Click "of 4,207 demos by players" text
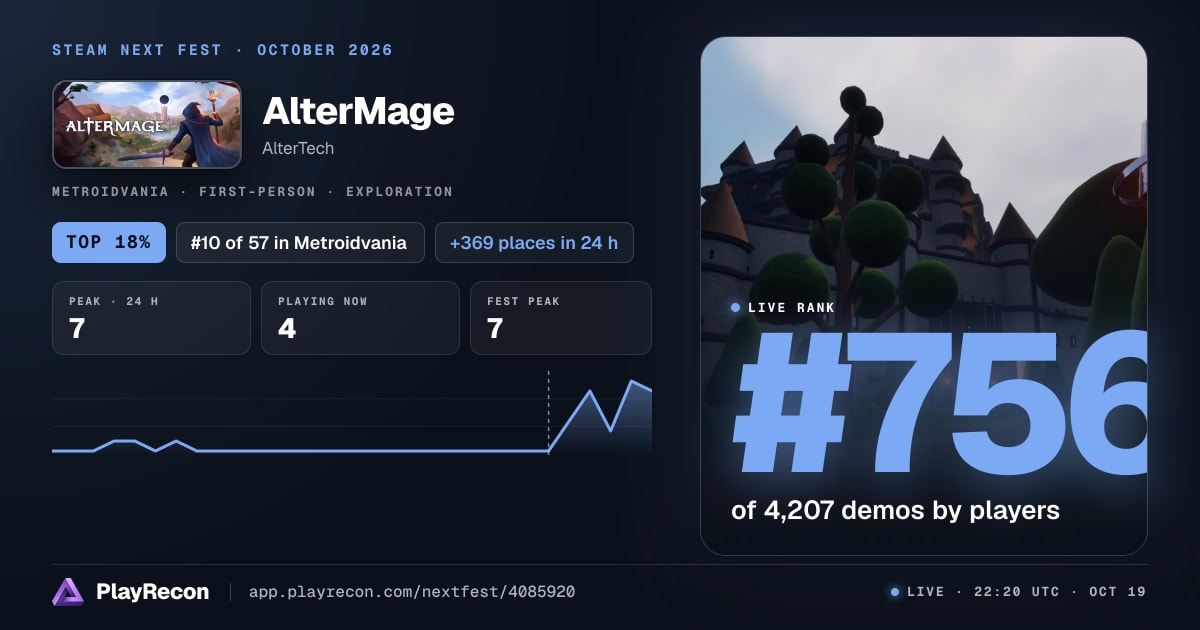This screenshot has width=1200, height=630. click(x=895, y=510)
